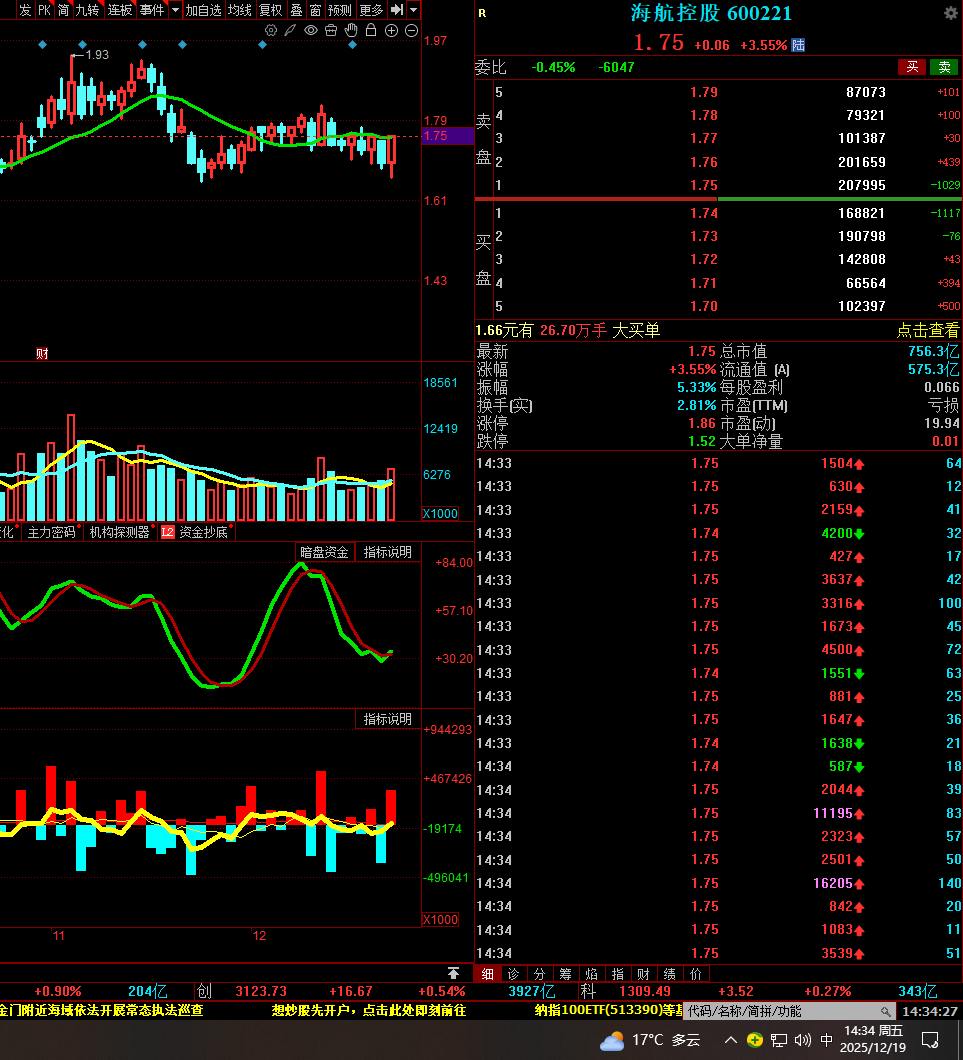Image resolution: width=963 pixels, height=1060 pixels.
Task: Click the 点击查看 link
Action: pos(927,331)
